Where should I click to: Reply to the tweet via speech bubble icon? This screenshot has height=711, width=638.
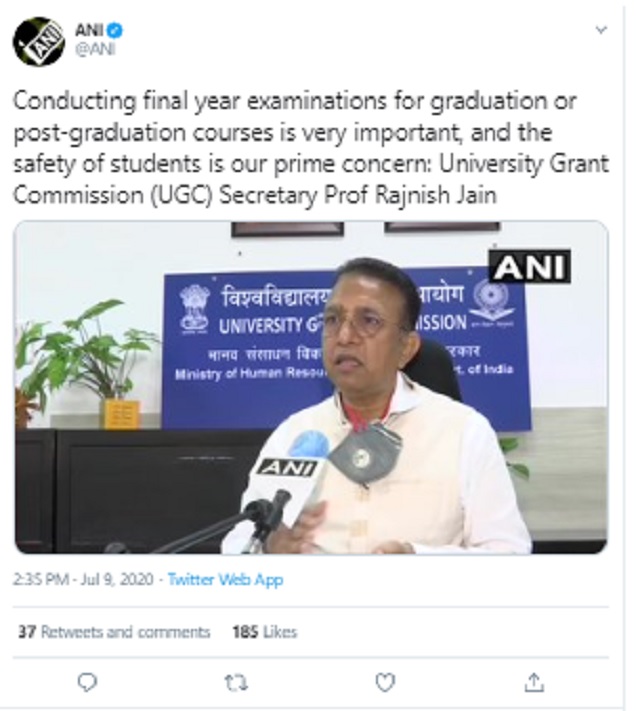(88, 681)
